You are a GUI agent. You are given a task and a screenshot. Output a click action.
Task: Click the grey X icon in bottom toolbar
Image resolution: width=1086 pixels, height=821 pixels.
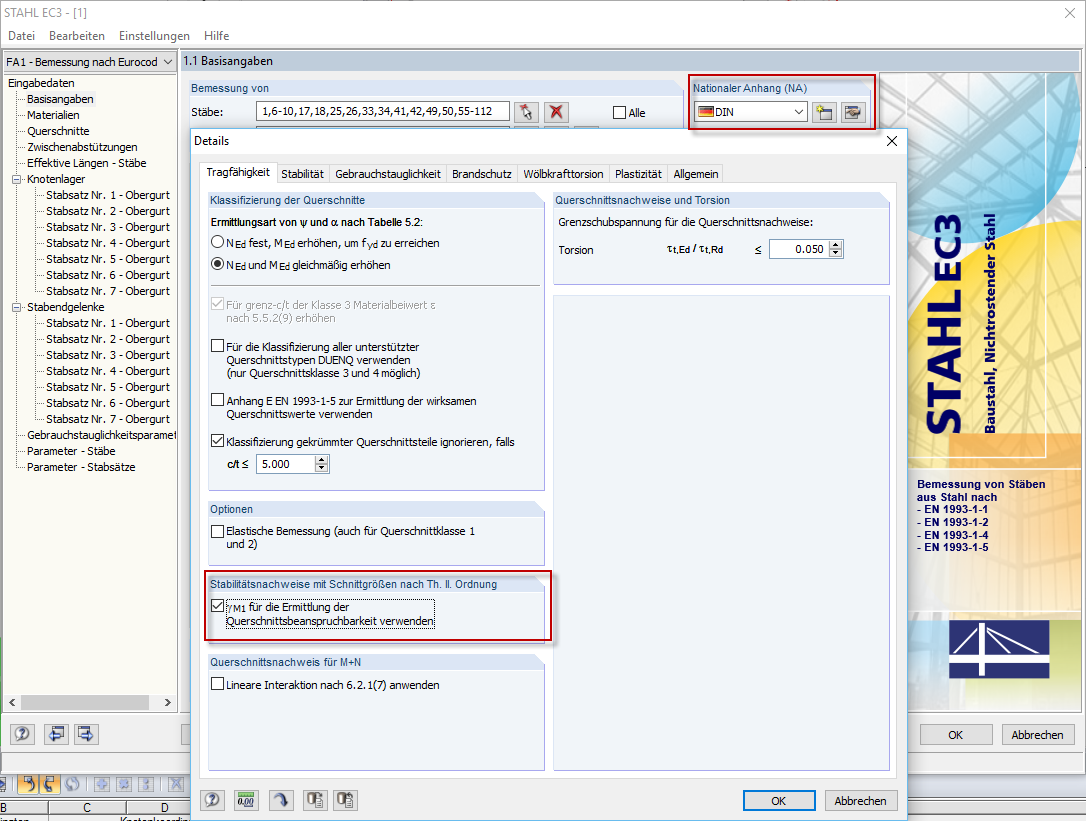[x=176, y=784]
